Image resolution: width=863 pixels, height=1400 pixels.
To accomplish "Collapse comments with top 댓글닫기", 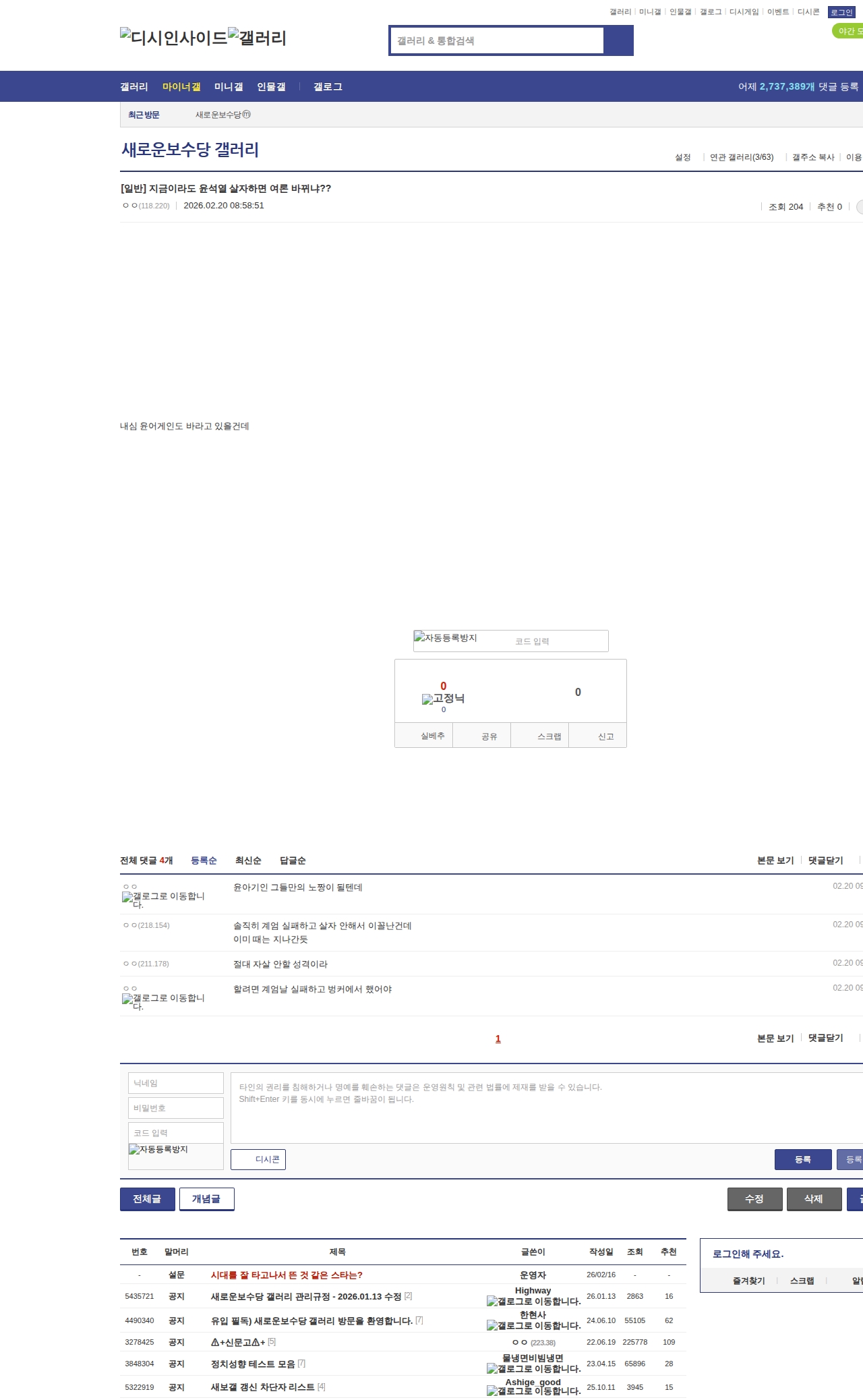I will pos(825,861).
